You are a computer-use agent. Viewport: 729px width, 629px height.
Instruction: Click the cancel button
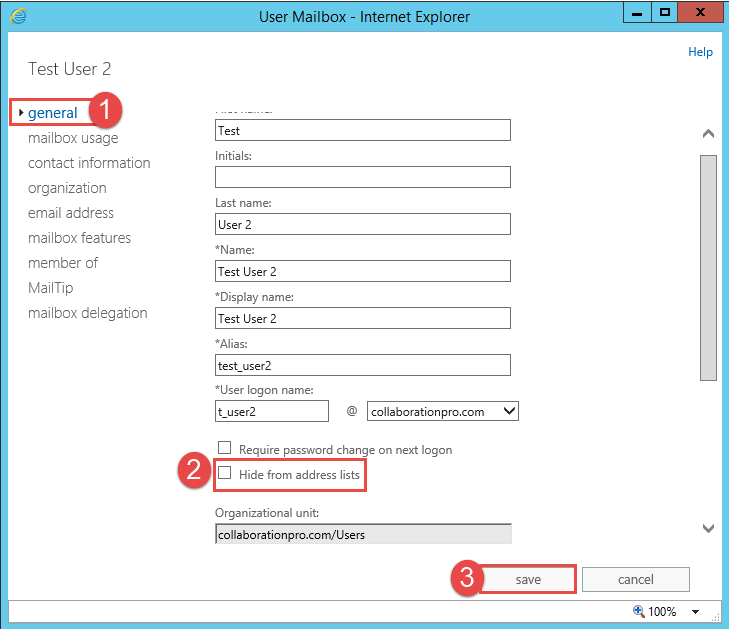636,579
